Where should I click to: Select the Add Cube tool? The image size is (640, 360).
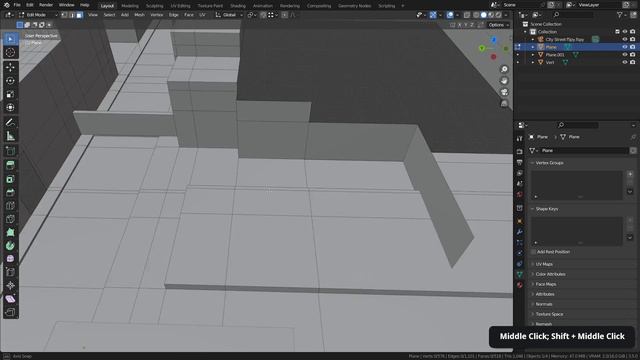[10, 151]
